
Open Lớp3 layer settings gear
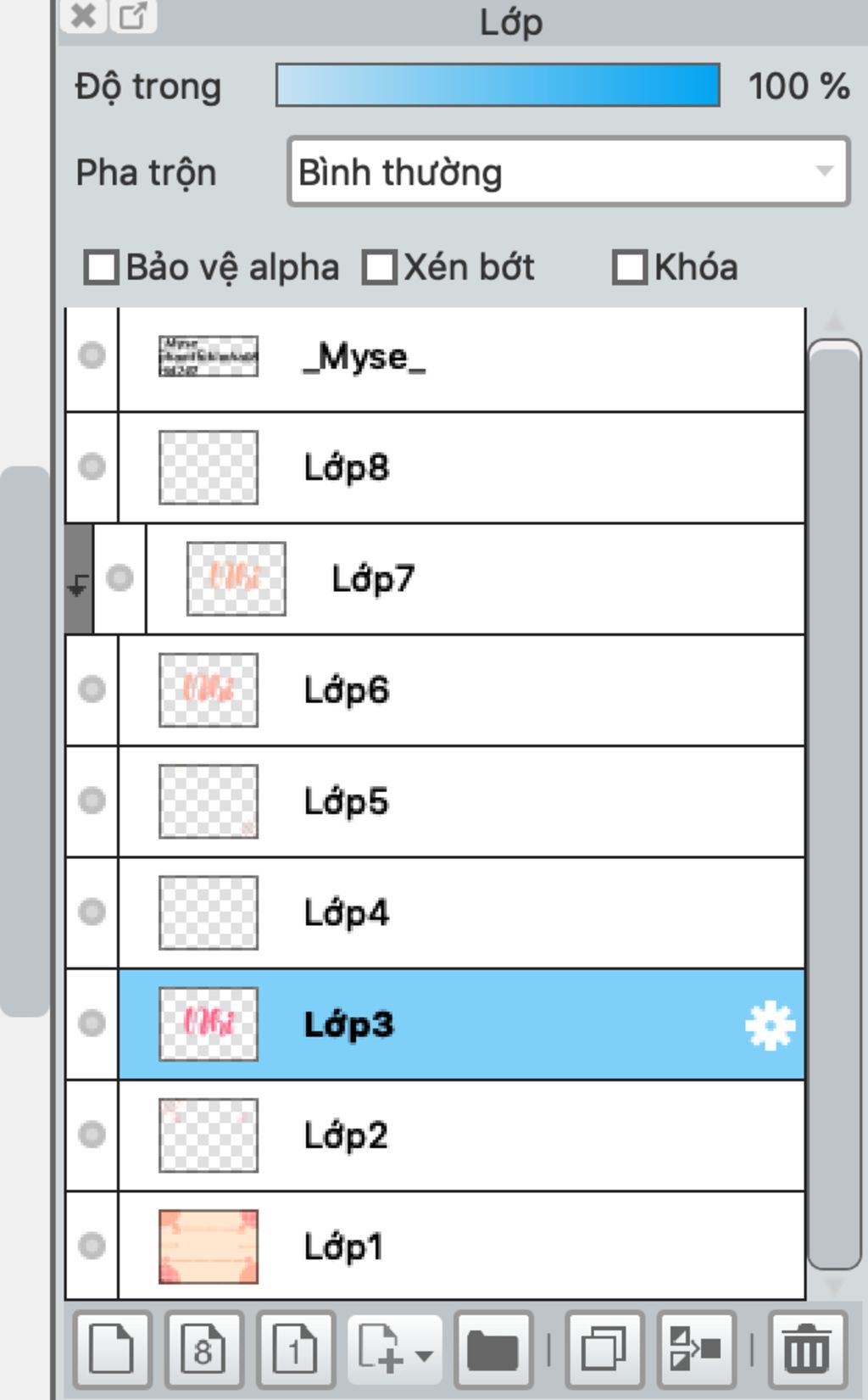coord(770,1026)
